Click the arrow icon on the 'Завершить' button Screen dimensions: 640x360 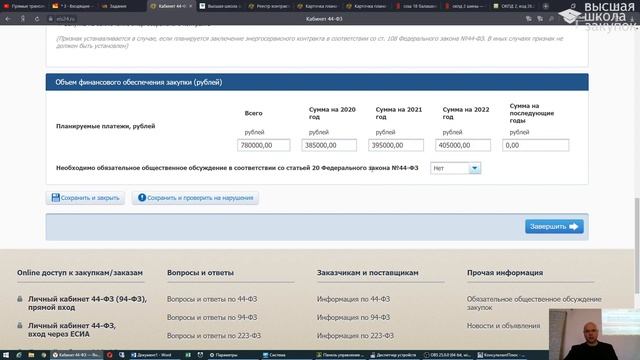point(573,227)
